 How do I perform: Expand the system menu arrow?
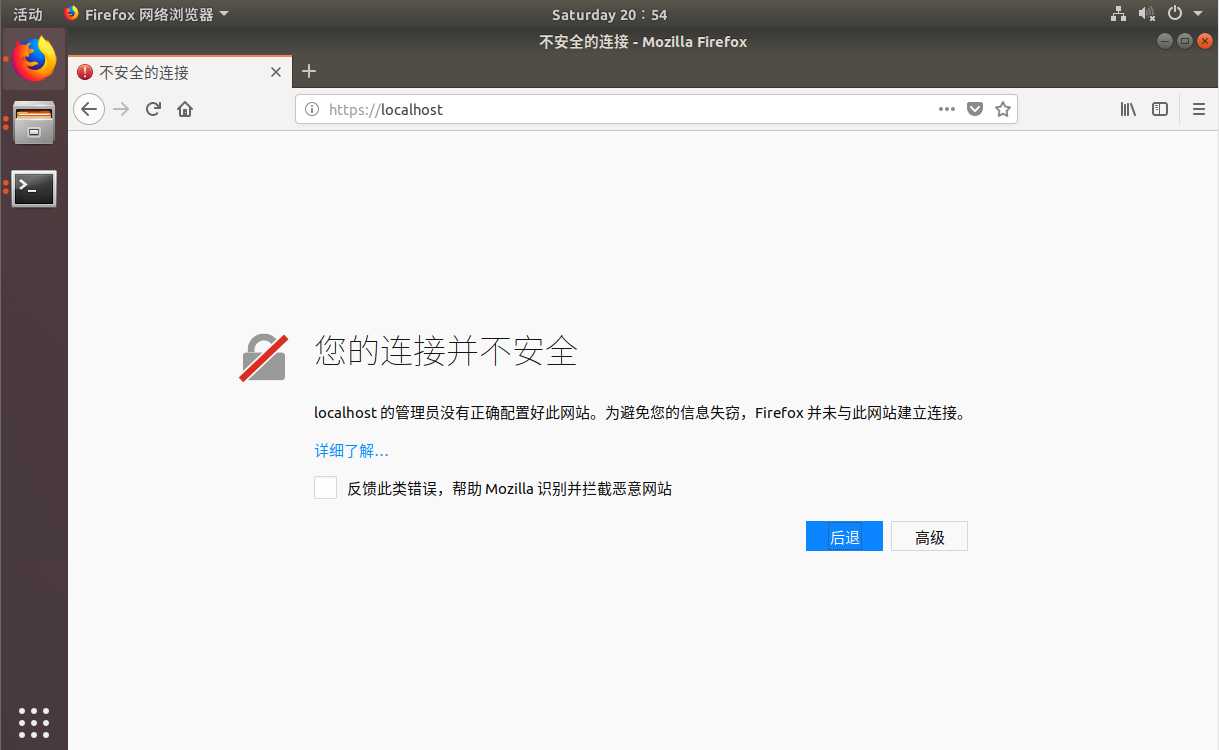[x=1198, y=14]
